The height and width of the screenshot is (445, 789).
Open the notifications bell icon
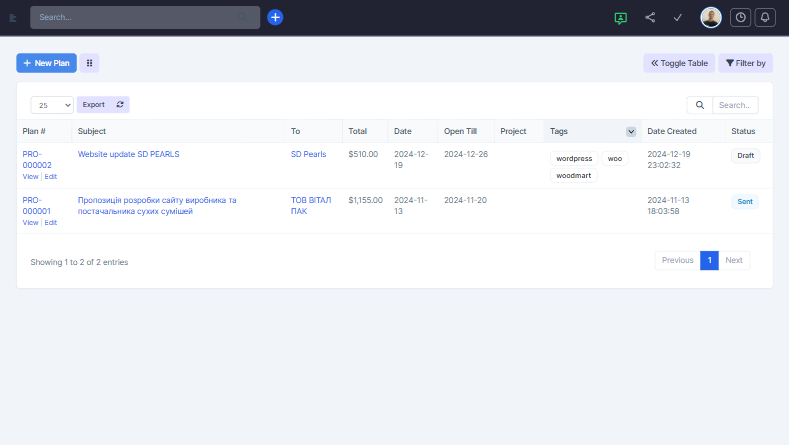(x=765, y=17)
